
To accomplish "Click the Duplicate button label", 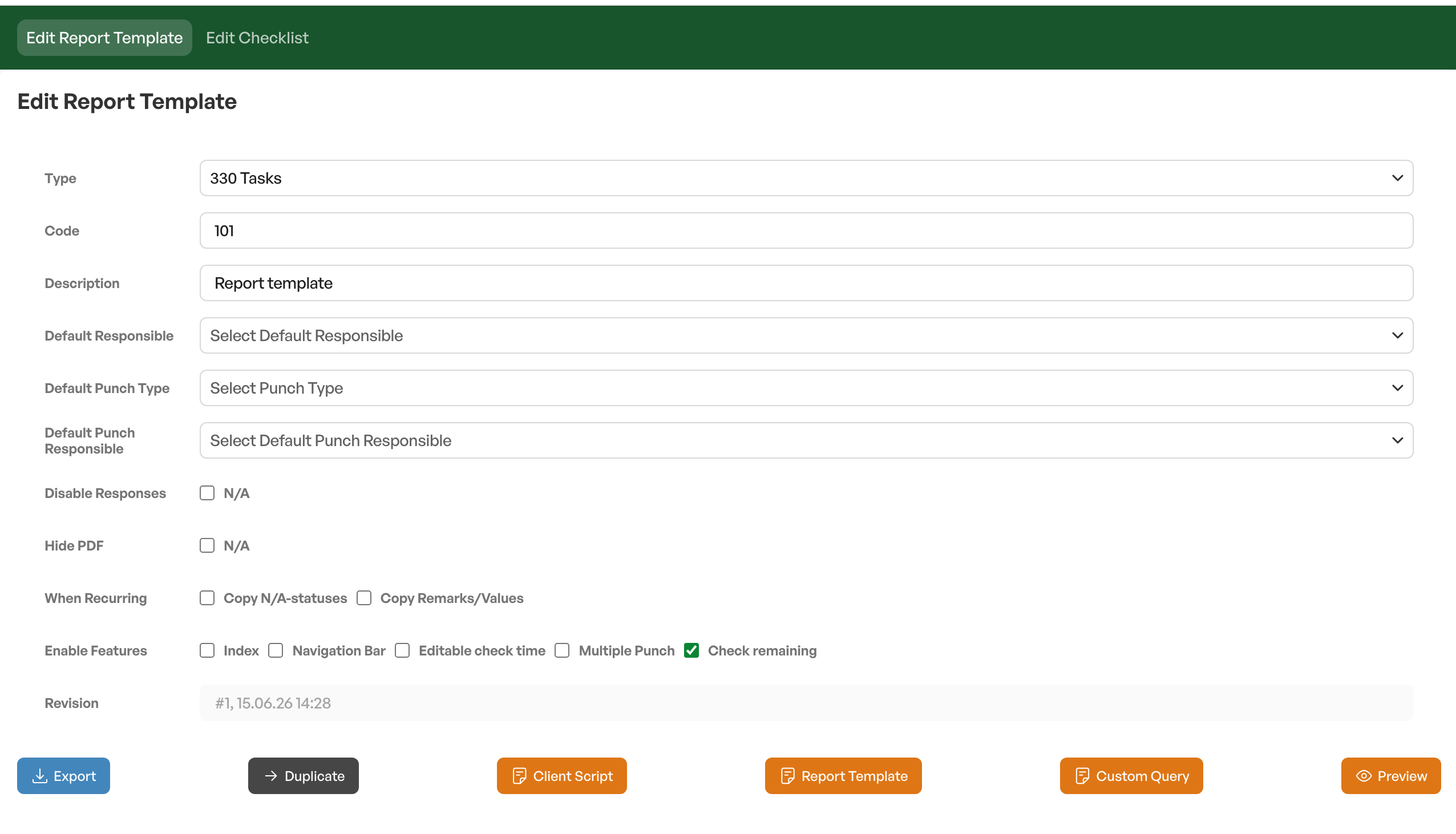I will (314, 776).
